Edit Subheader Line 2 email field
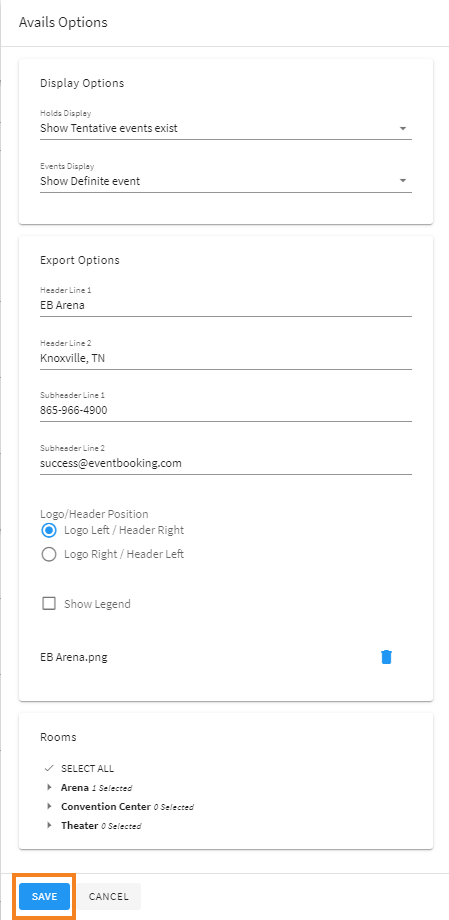The width and height of the screenshot is (449, 920). click(x=226, y=463)
